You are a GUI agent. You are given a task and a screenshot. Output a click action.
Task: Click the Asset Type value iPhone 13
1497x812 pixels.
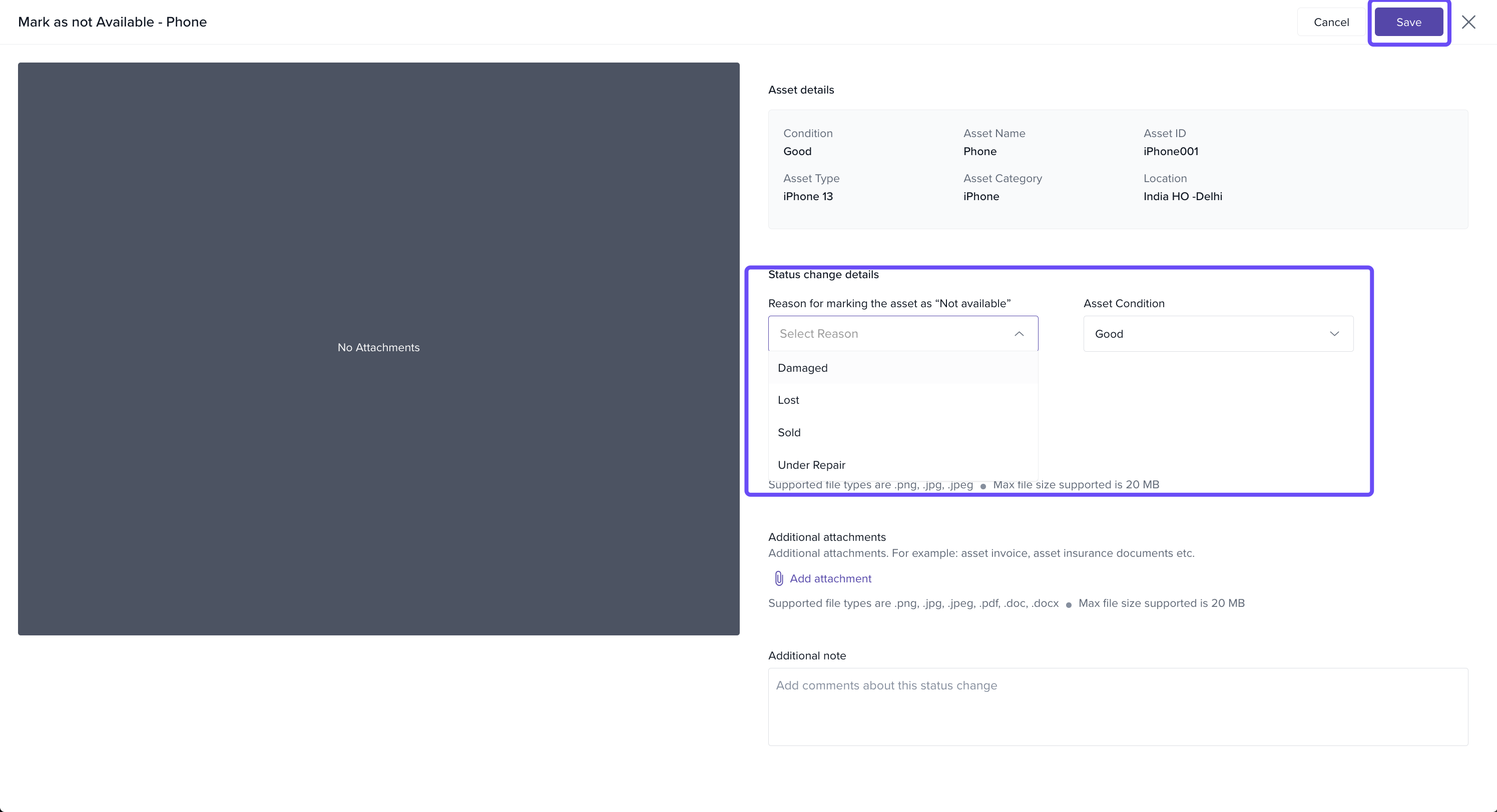coord(808,196)
